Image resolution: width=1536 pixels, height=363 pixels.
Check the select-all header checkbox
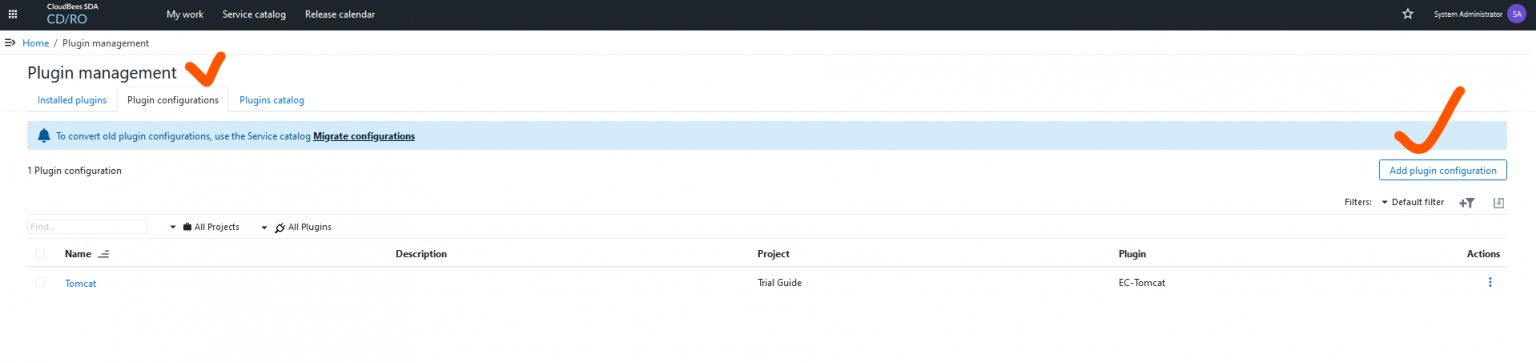click(40, 254)
